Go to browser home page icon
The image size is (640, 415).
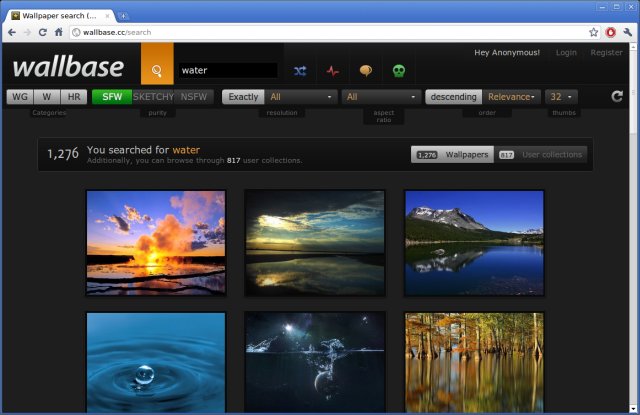pos(59,32)
